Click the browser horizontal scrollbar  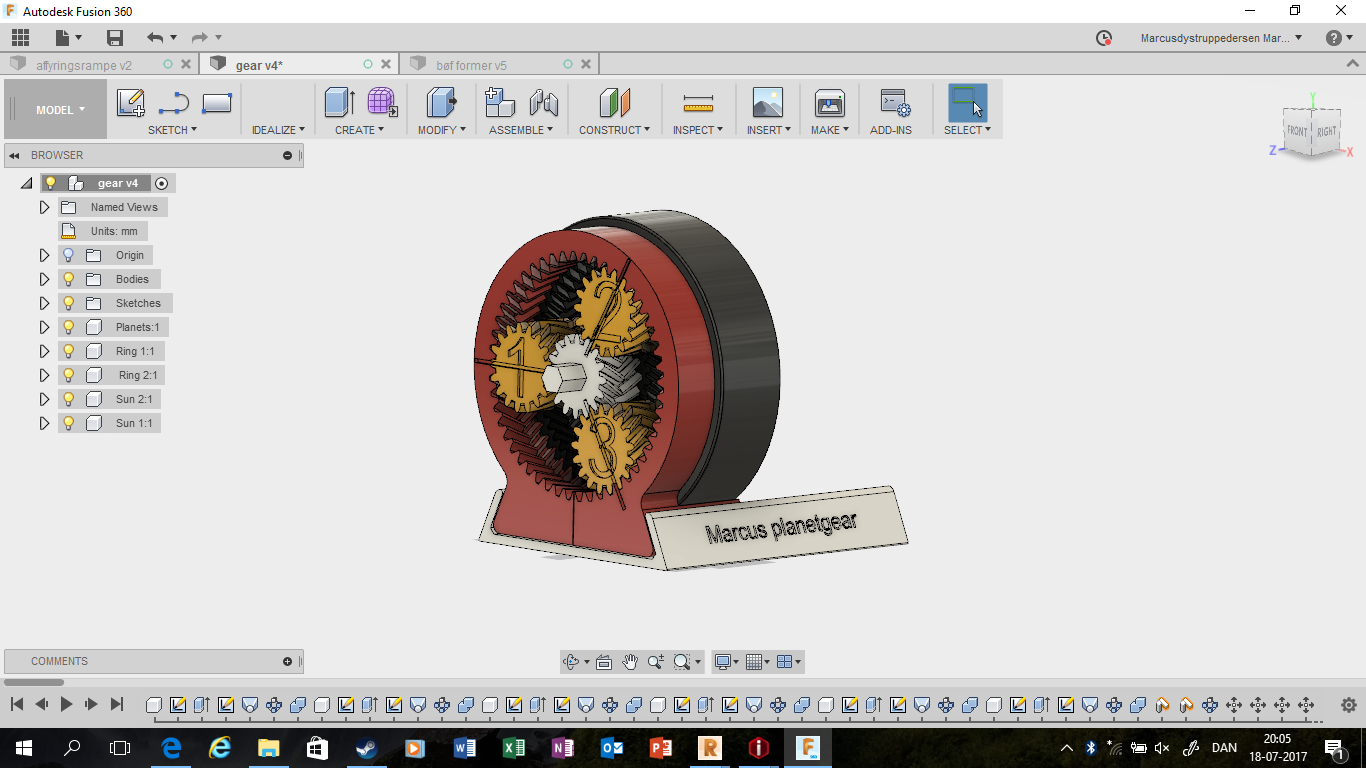pos(36,683)
